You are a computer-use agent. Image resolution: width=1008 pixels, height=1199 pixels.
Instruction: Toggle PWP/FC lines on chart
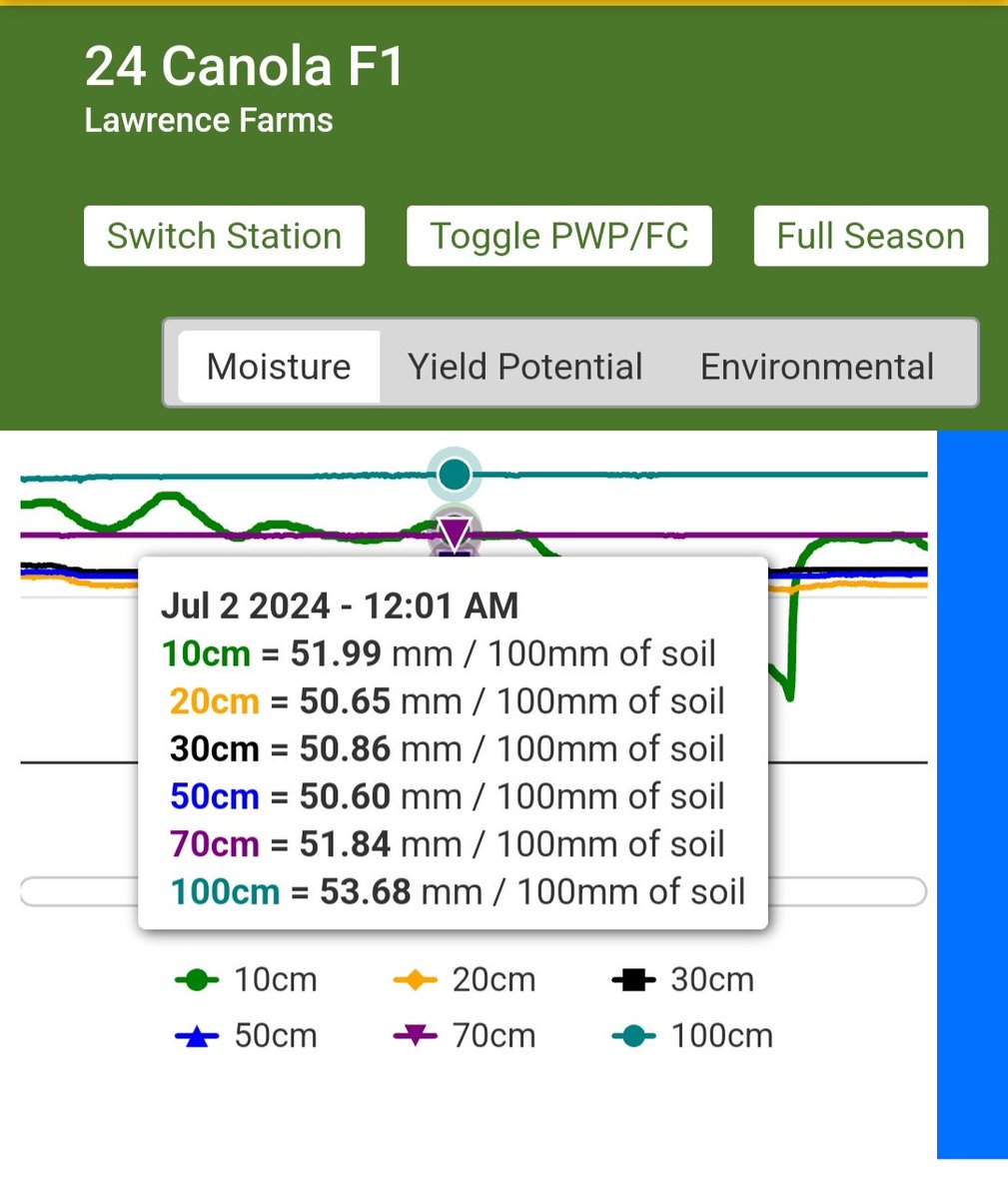click(x=558, y=236)
